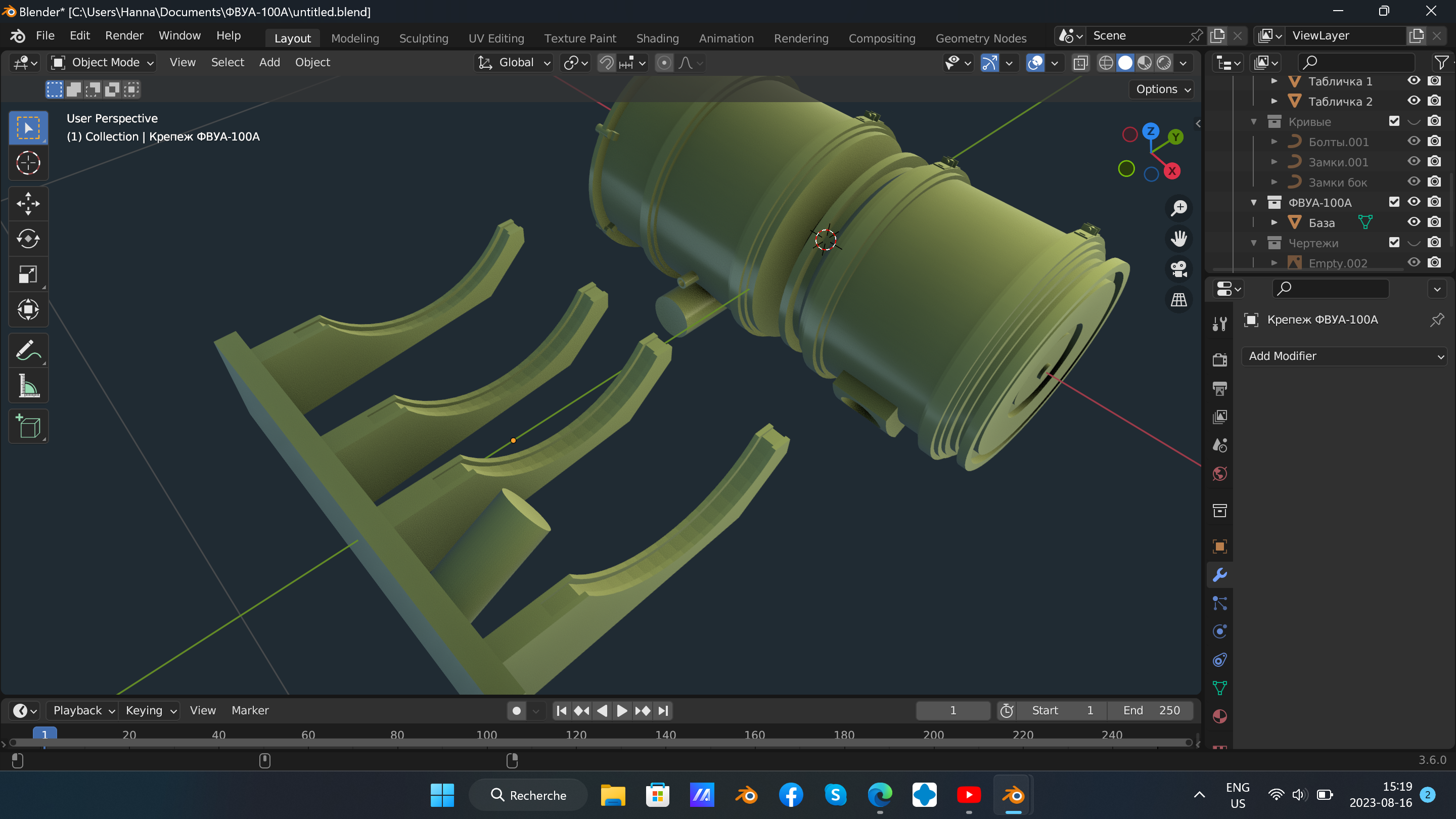
Task: Click the Add Cube tool
Action: [28, 427]
